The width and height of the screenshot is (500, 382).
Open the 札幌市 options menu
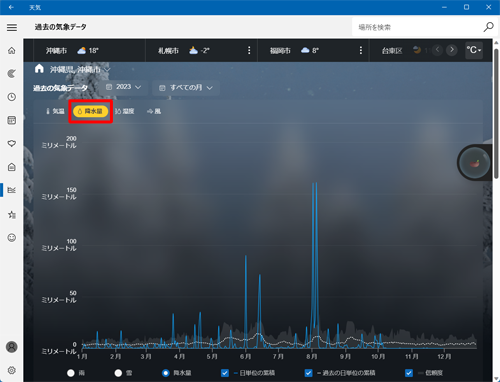249,50
